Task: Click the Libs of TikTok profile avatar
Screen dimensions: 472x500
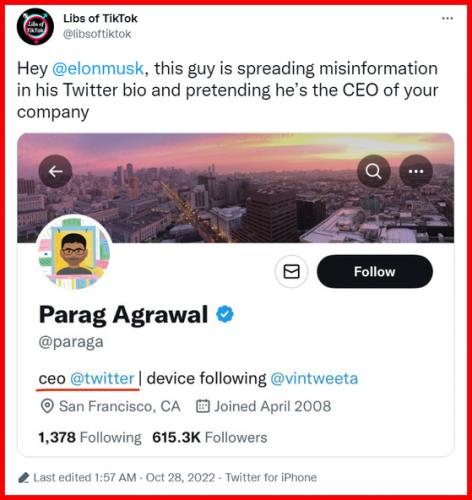Action: coord(35,27)
